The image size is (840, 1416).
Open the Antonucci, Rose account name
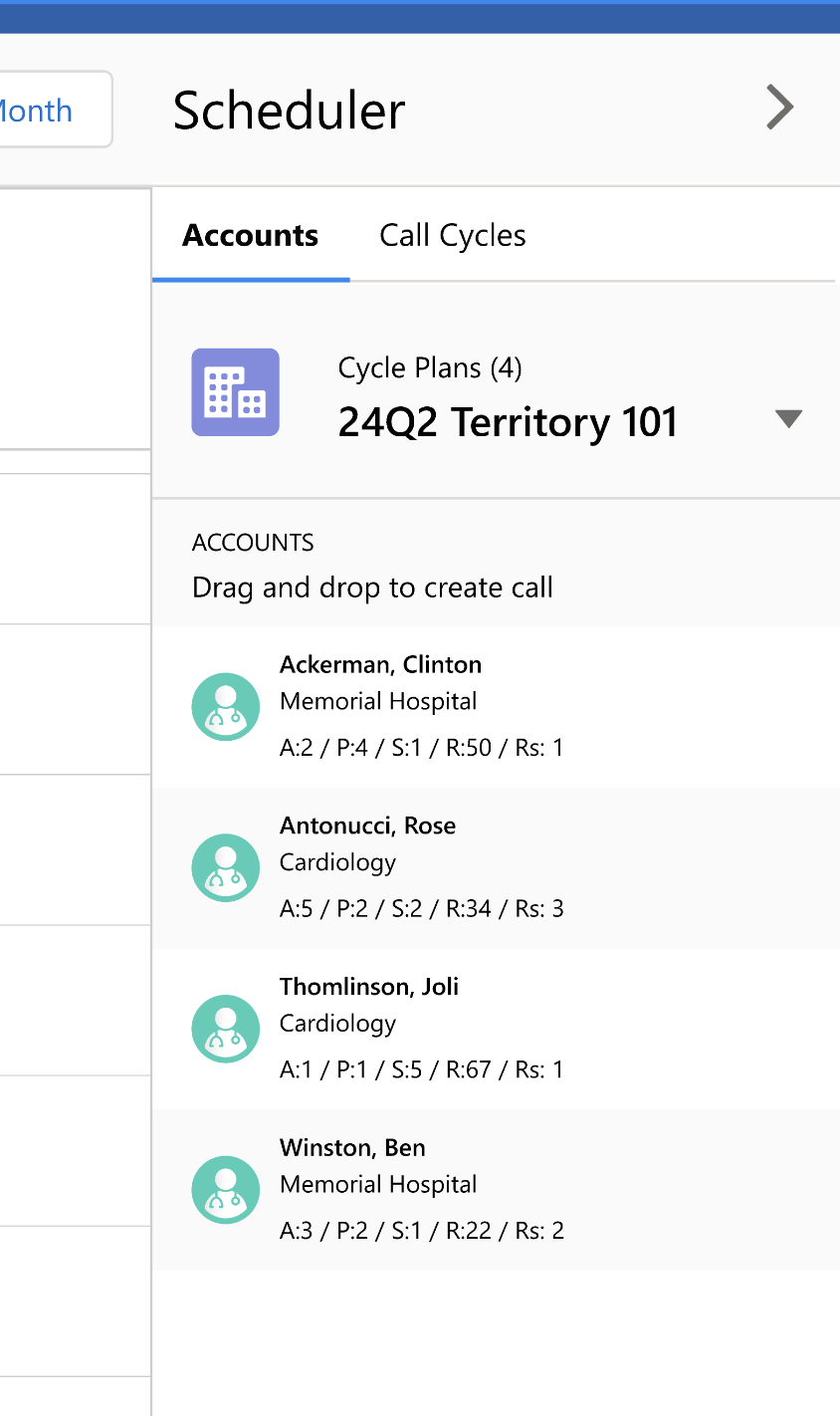tap(367, 826)
